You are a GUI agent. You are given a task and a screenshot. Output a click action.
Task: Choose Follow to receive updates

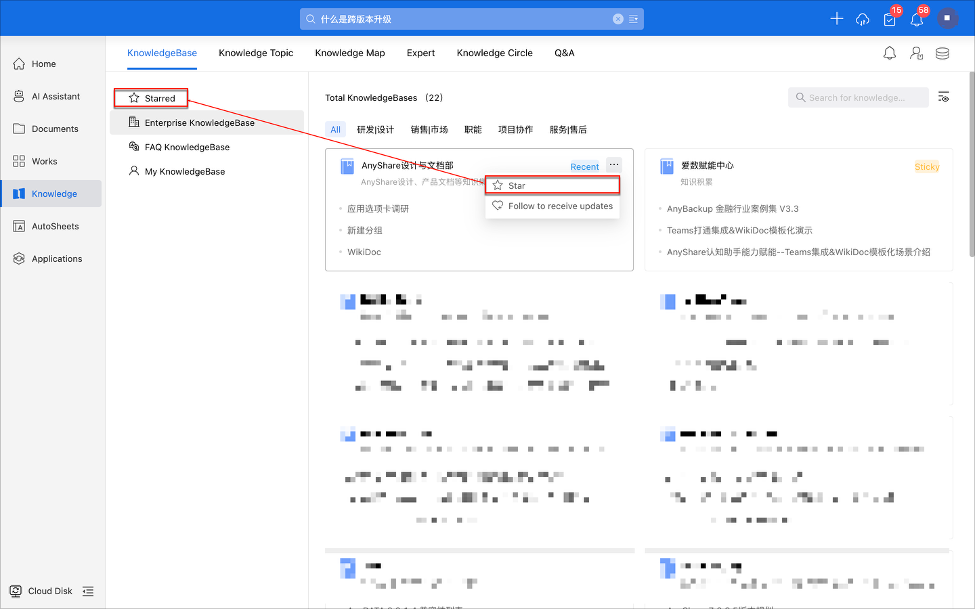pos(552,206)
